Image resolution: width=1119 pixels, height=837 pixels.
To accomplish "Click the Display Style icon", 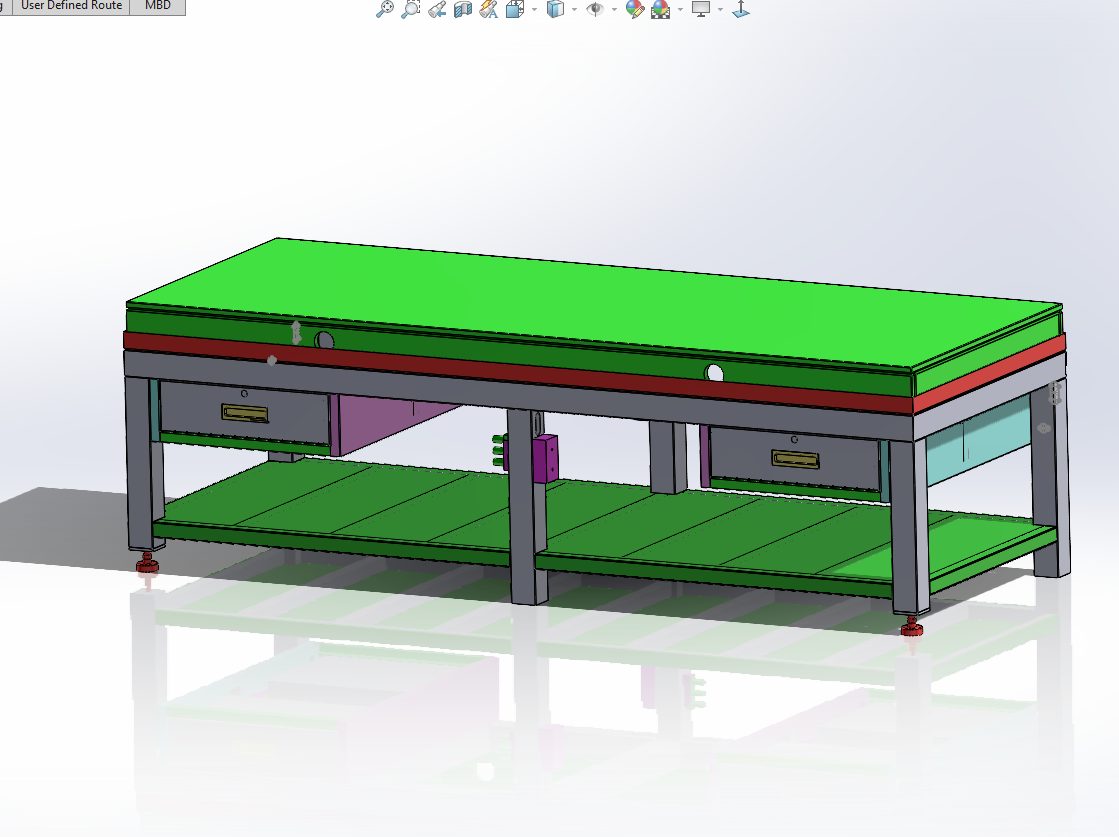I will point(555,9).
